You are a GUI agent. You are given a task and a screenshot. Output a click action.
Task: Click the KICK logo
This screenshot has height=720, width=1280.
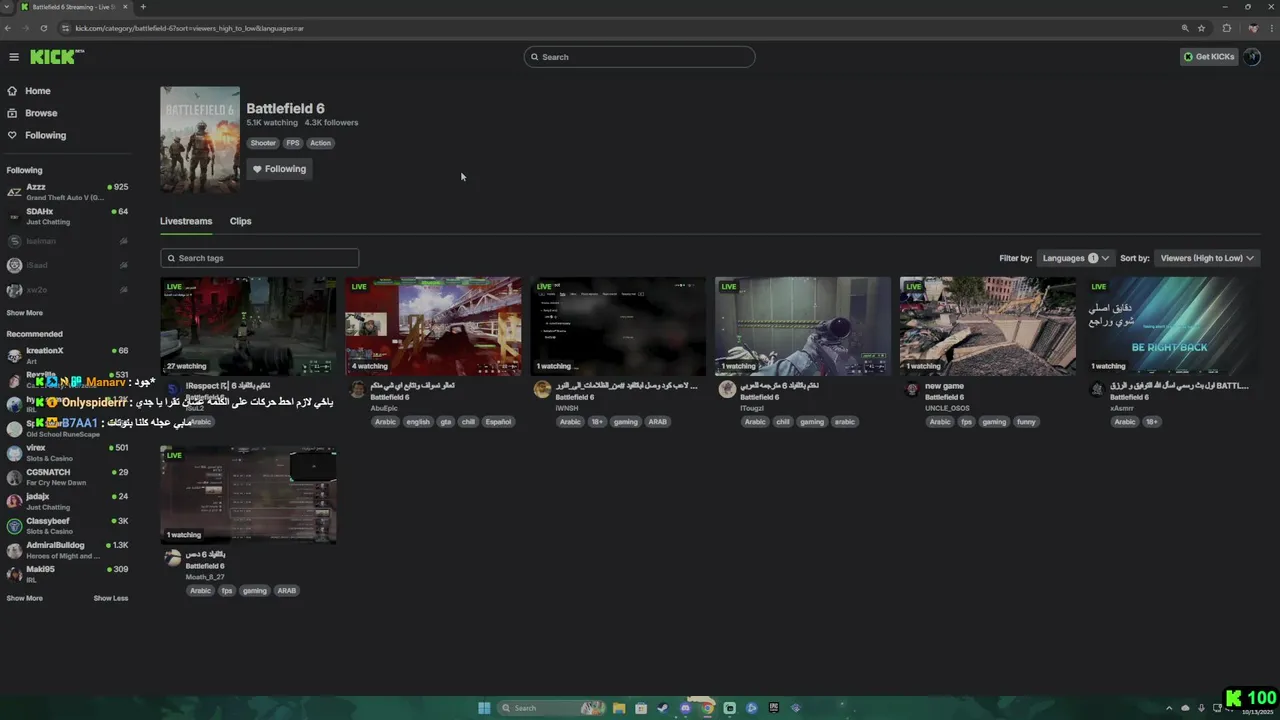[x=54, y=57]
